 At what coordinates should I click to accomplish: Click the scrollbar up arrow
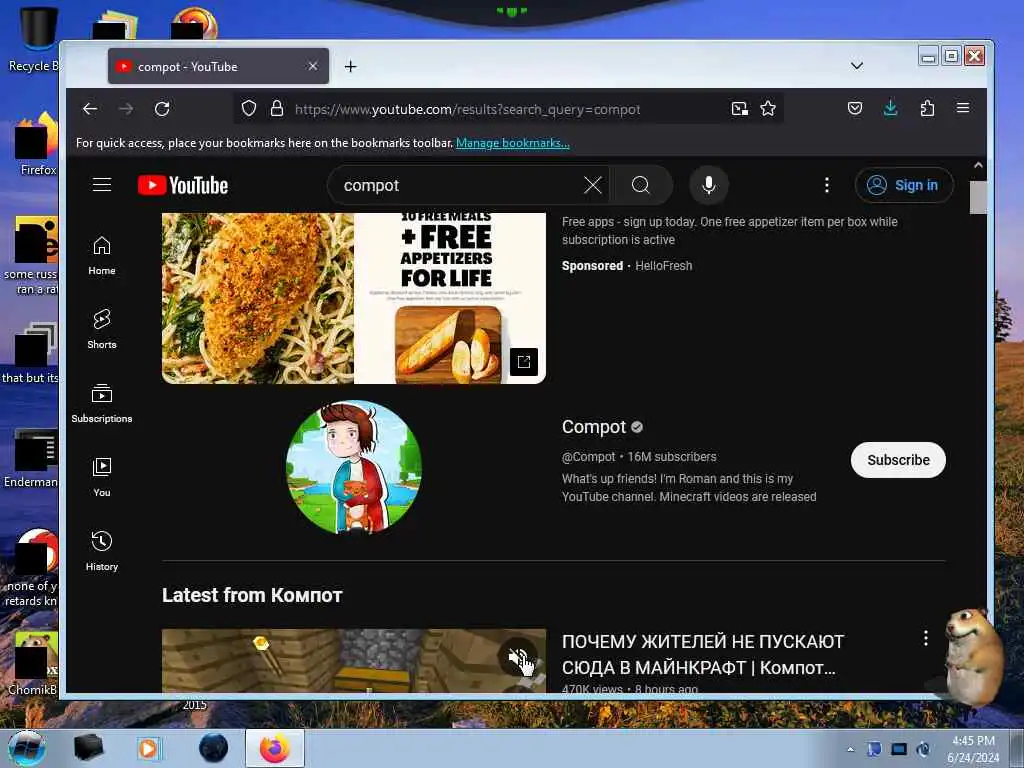pyautogui.click(x=978, y=166)
